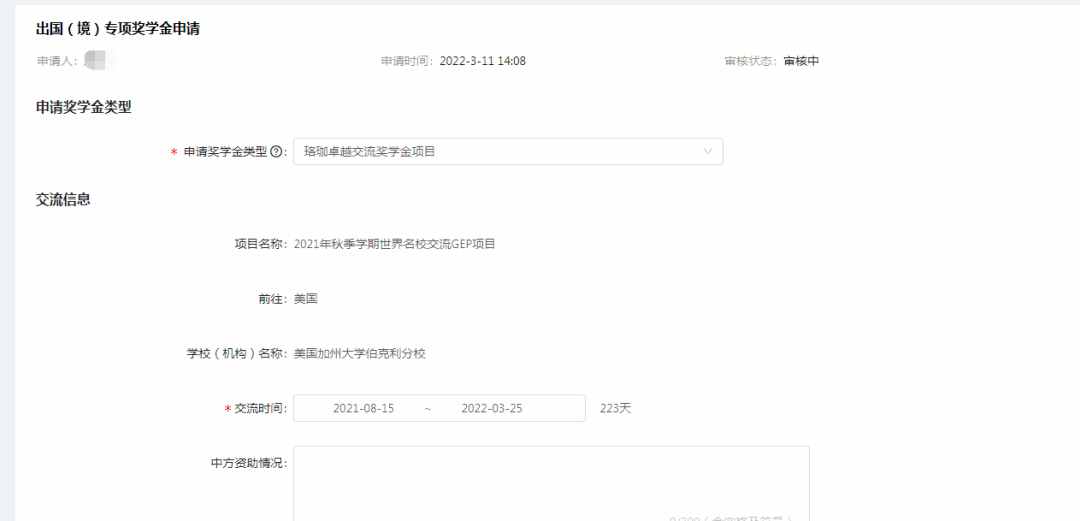Click the 交流时间 field label
The height and width of the screenshot is (521, 1080).
click(x=260, y=409)
